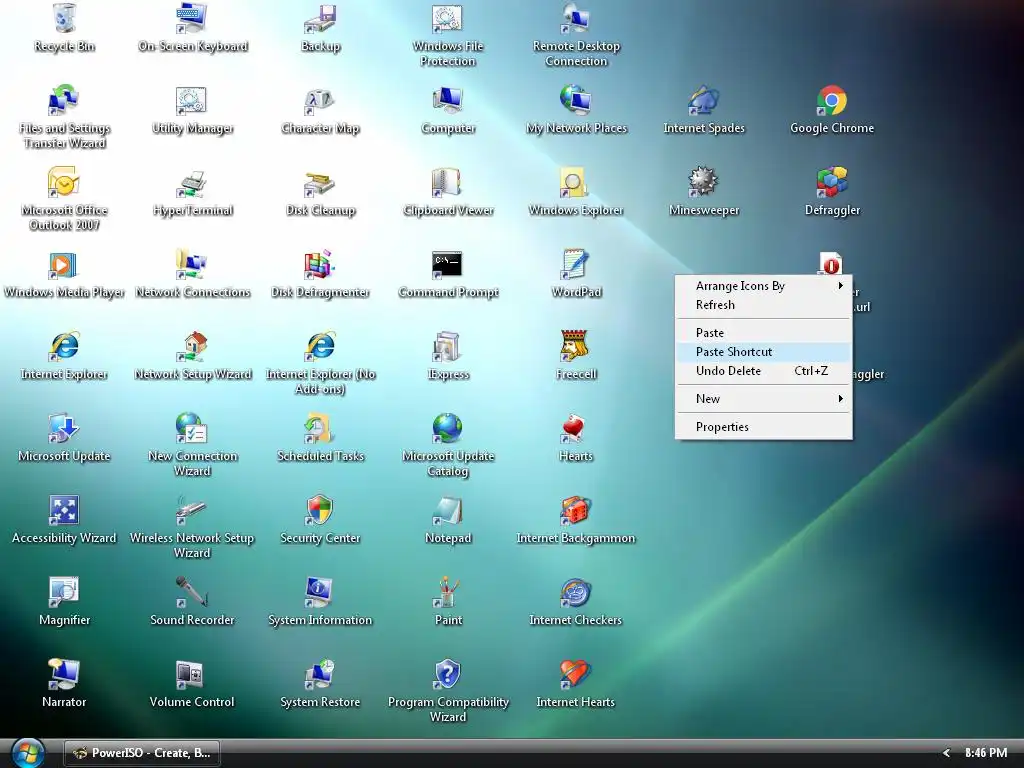Select the Paint icon
Screen dimensions: 1024x768
448,592
